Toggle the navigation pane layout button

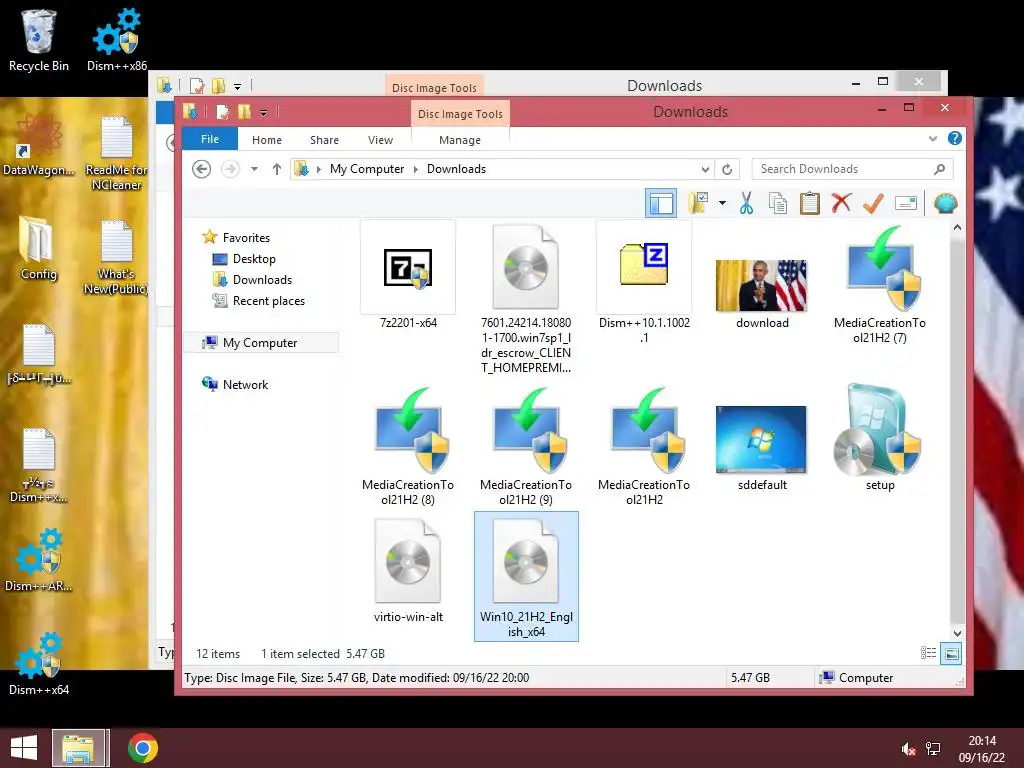(x=660, y=204)
